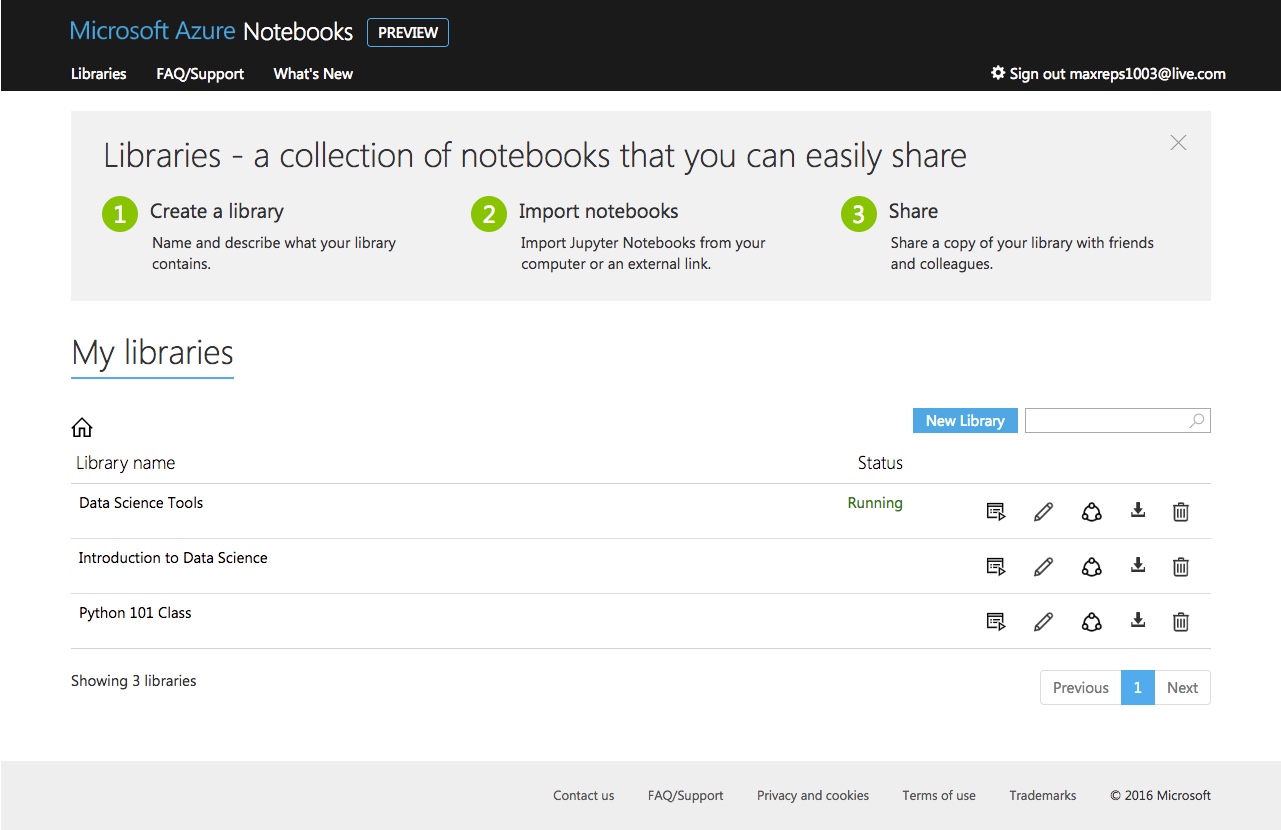Download the Introduction to Data Science library
This screenshot has height=830, width=1281.
pos(1137,566)
